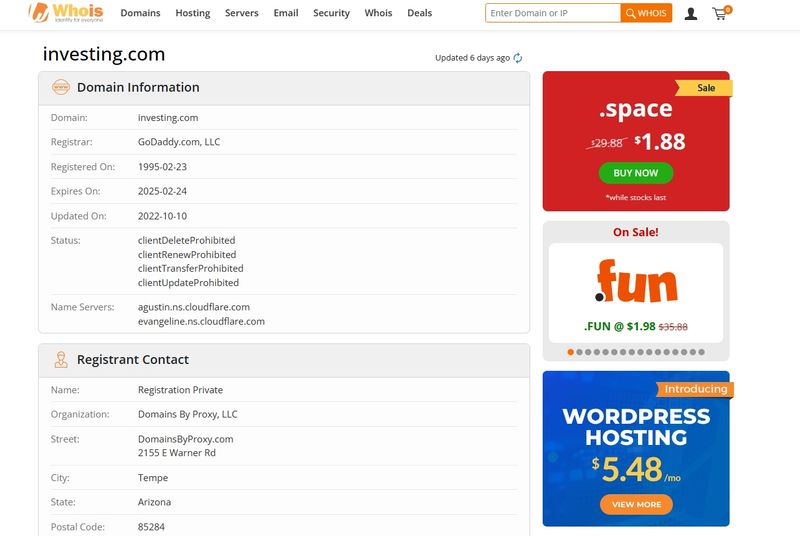800x536 pixels.
Task: Click the .FUN @ $1.98 offer text
Action: pyautogui.click(x=619, y=326)
